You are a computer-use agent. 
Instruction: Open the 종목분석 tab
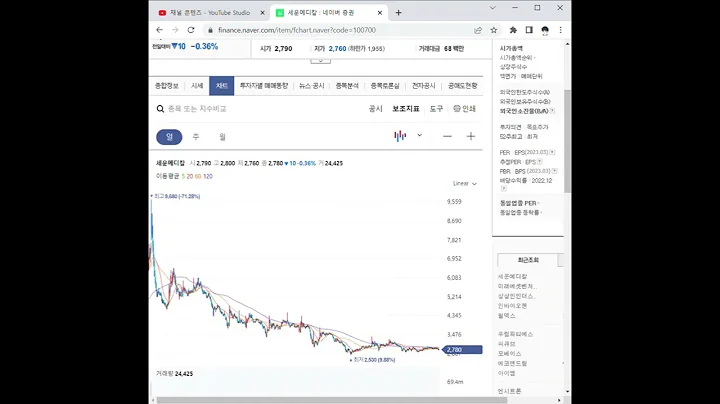pyautogui.click(x=347, y=86)
